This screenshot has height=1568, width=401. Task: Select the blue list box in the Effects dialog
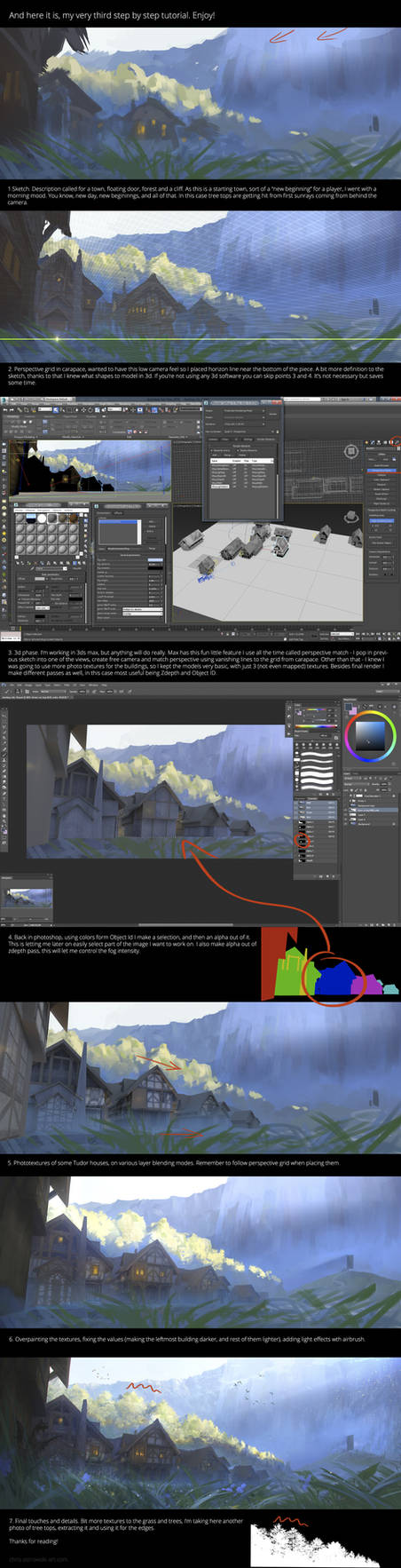click(119, 533)
